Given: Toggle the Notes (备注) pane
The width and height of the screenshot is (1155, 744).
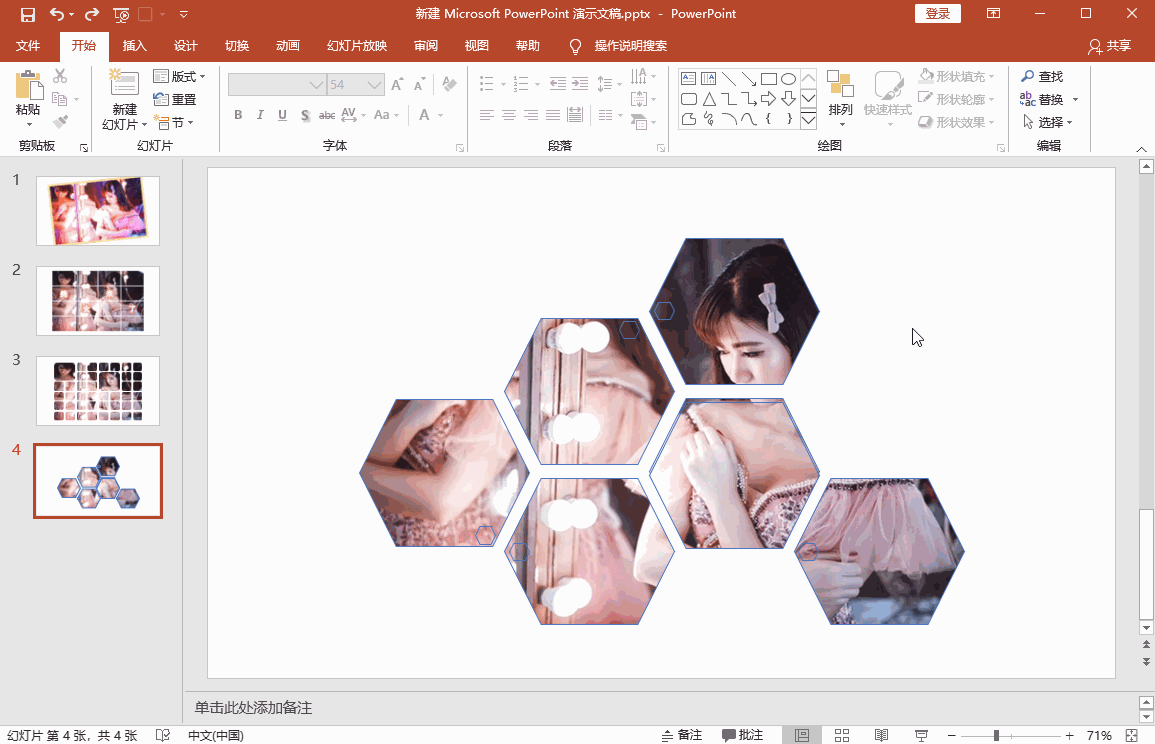Looking at the screenshot, I should tap(682, 735).
